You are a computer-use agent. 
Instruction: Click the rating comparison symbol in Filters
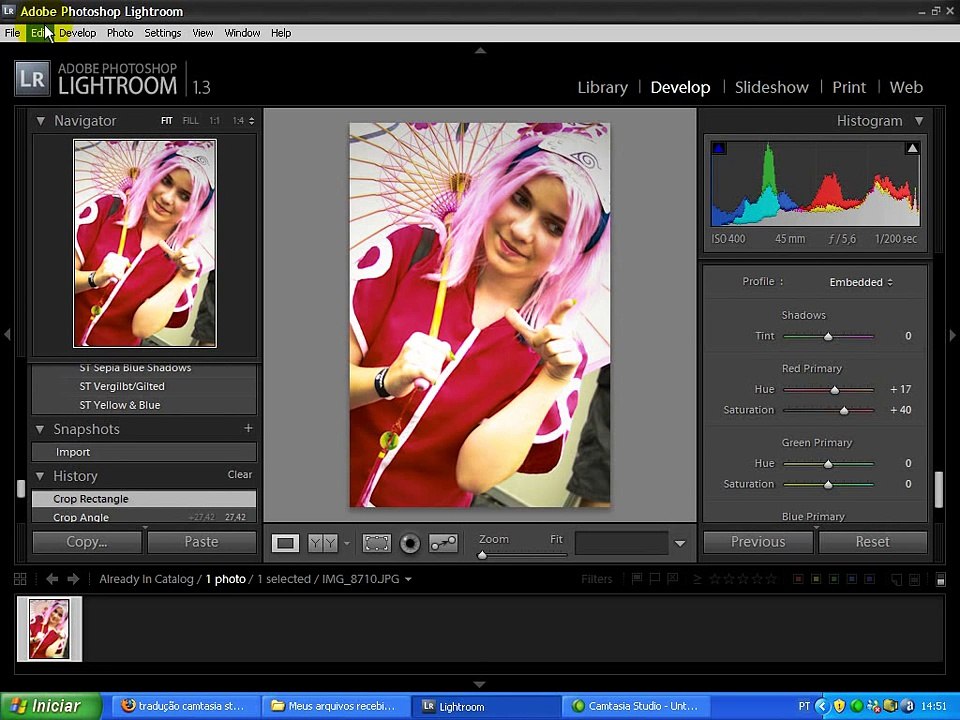[x=697, y=579]
